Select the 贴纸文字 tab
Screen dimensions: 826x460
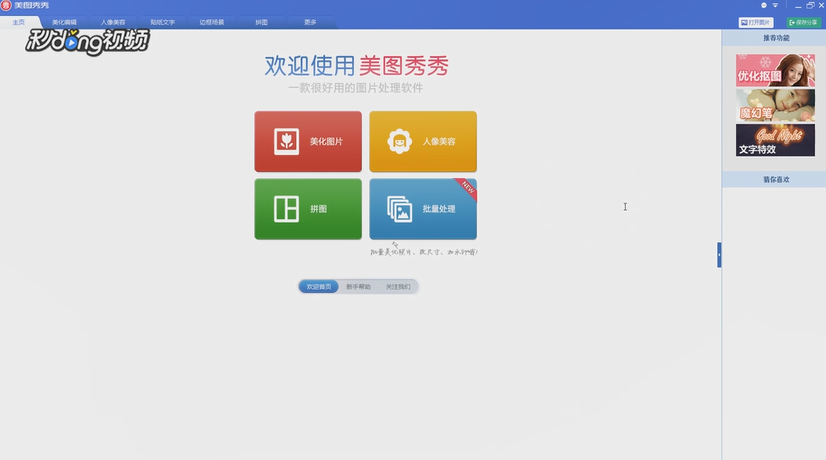pos(162,22)
